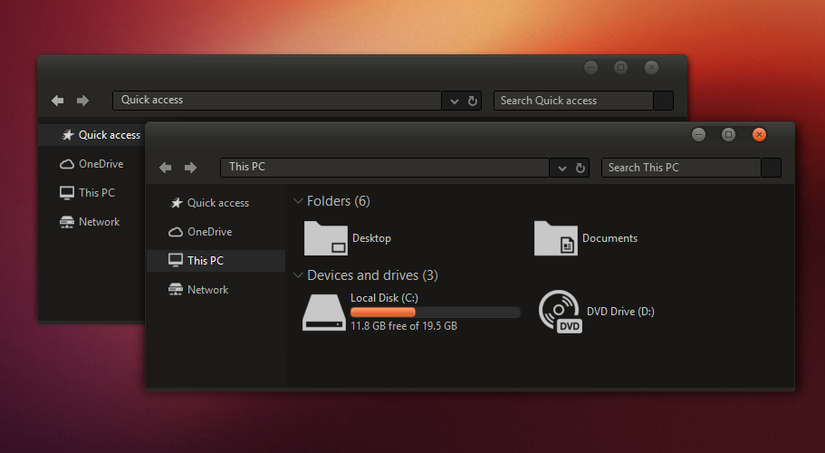Click the Quick access address bar
The image size is (825, 453).
(277, 100)
